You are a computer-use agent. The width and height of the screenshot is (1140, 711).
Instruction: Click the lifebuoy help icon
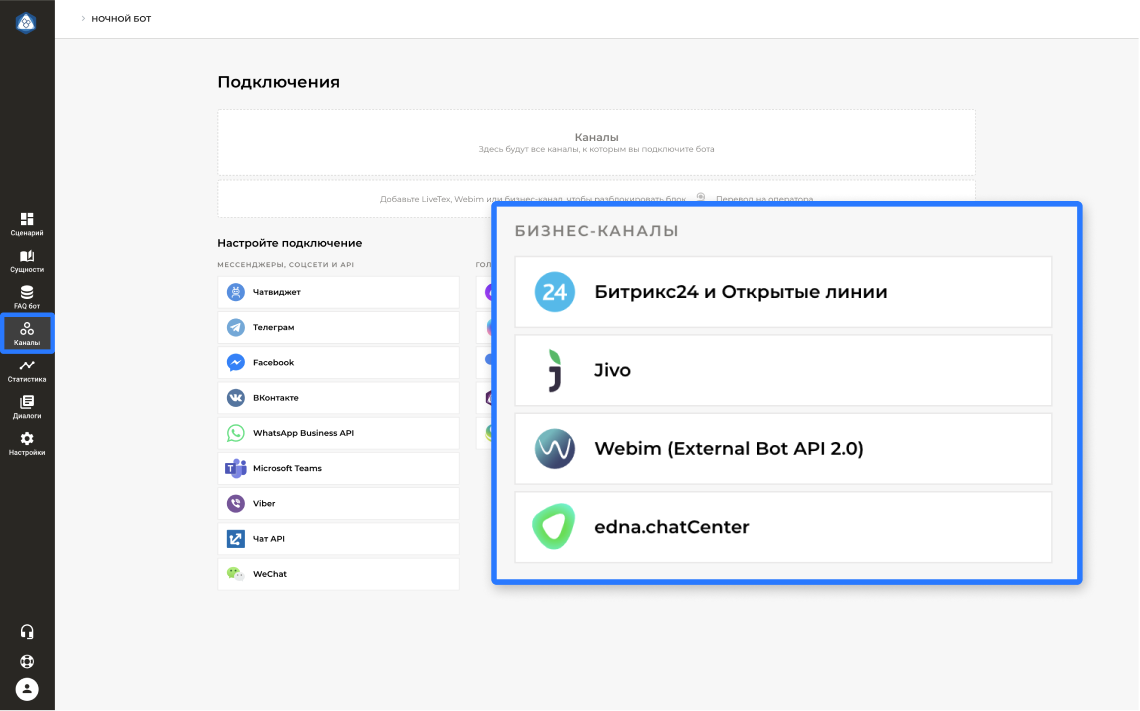tap(27, 662)
